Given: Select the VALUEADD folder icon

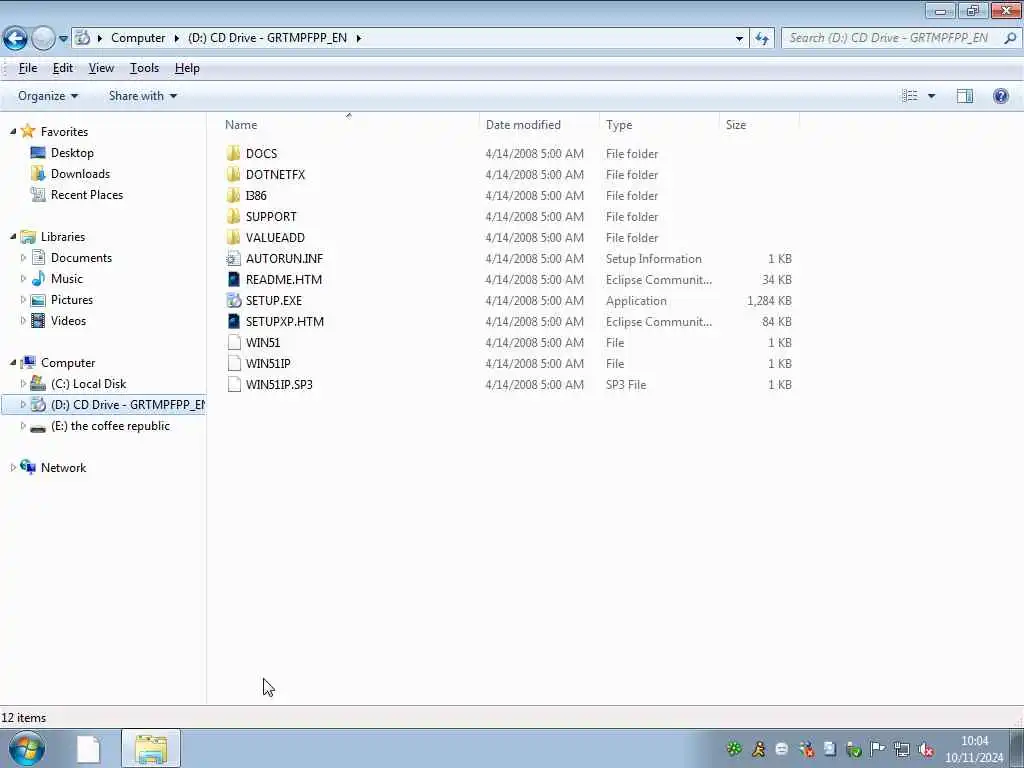Looking at the screenshot, I should click(x=233, y=238).
